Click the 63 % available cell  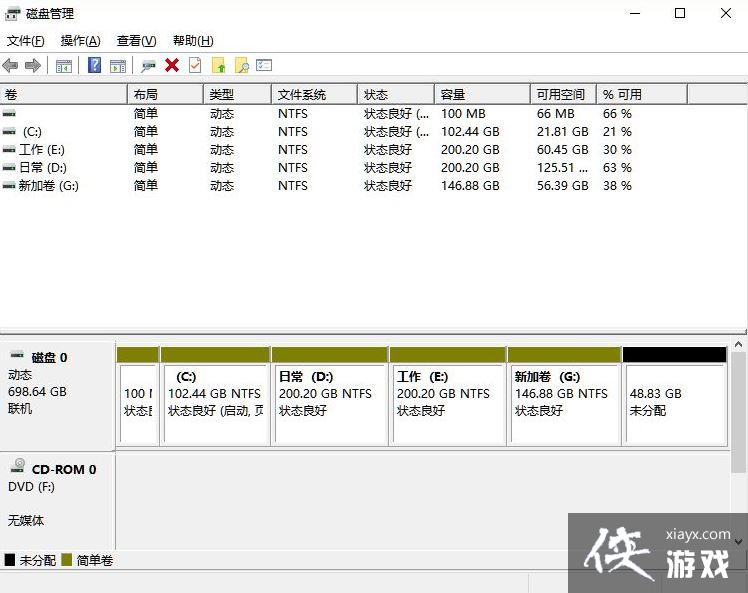[x=617, y=168]
